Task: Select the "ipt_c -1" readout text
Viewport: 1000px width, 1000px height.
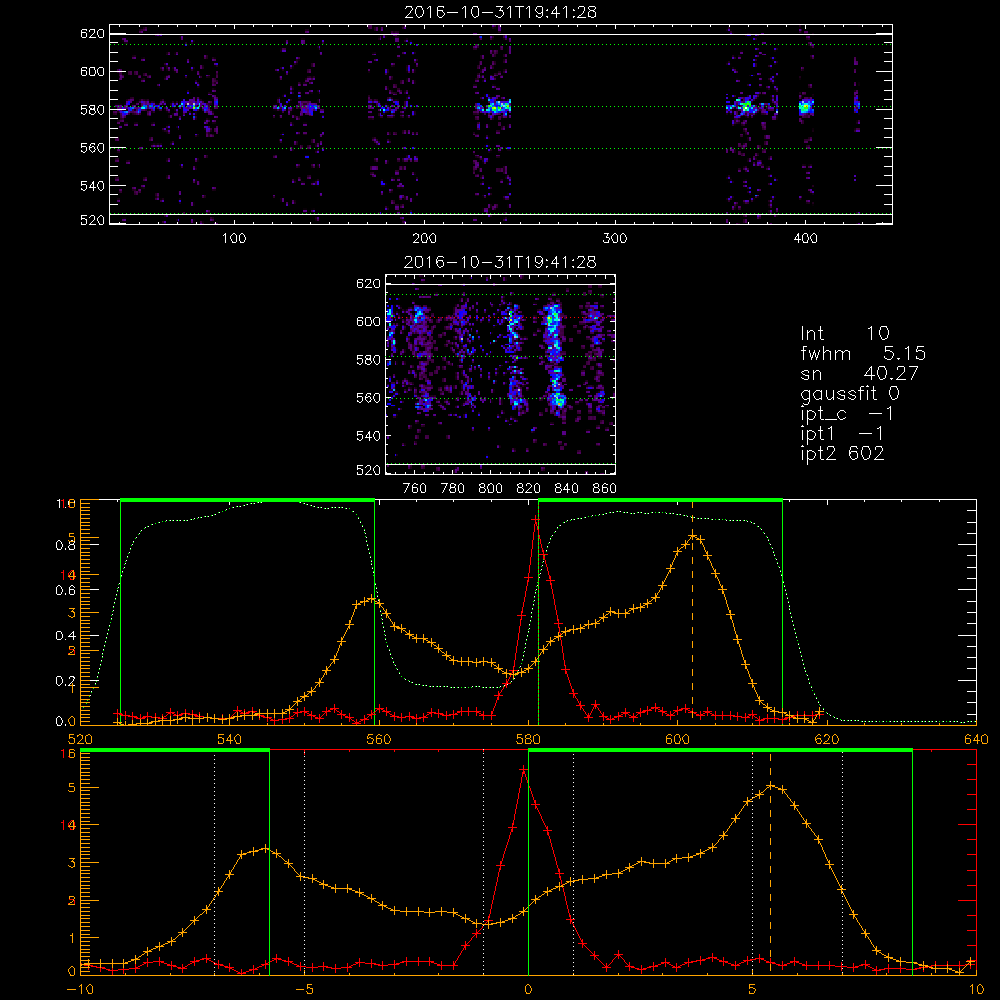Action: click(847, 414)
